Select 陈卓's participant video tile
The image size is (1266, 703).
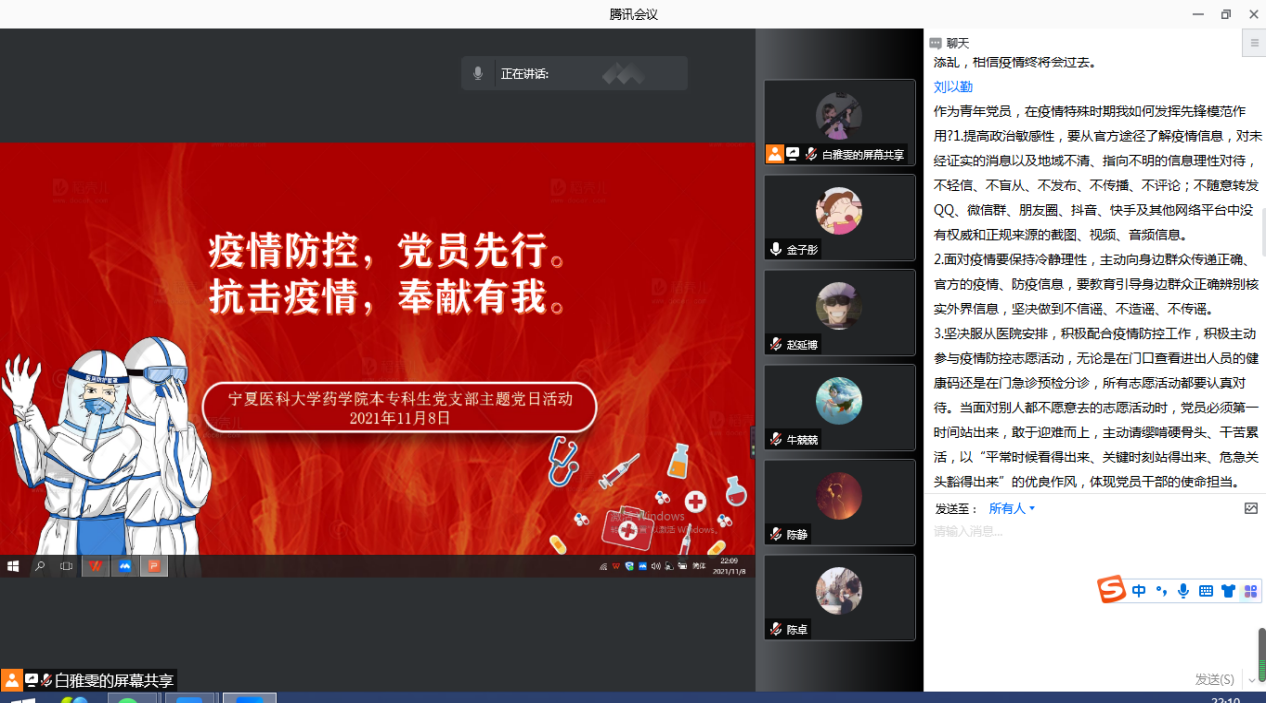pos(839,597)
